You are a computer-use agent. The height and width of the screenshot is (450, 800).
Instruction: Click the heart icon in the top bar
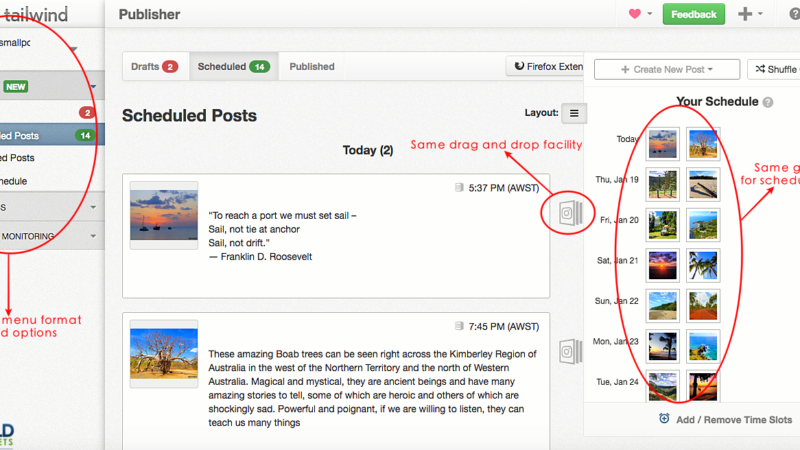tap(634, 14)
